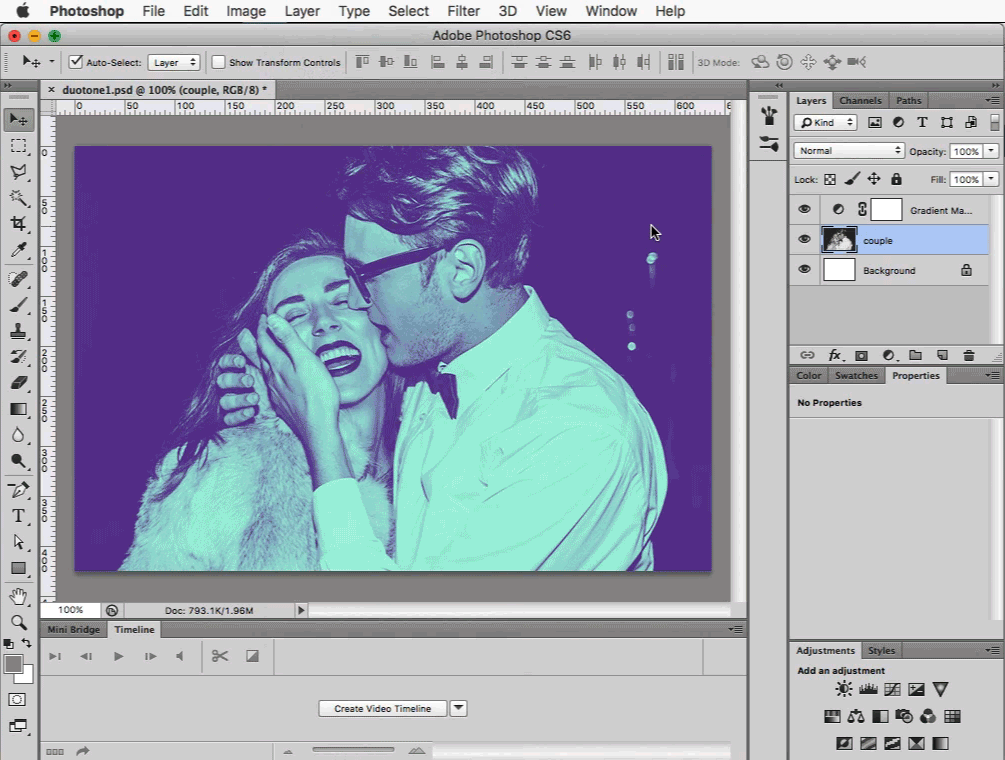The height and width of the screenshot is (760, 1005).
Task: Expand the layer filter Kind dropdown
Action: 825,122
